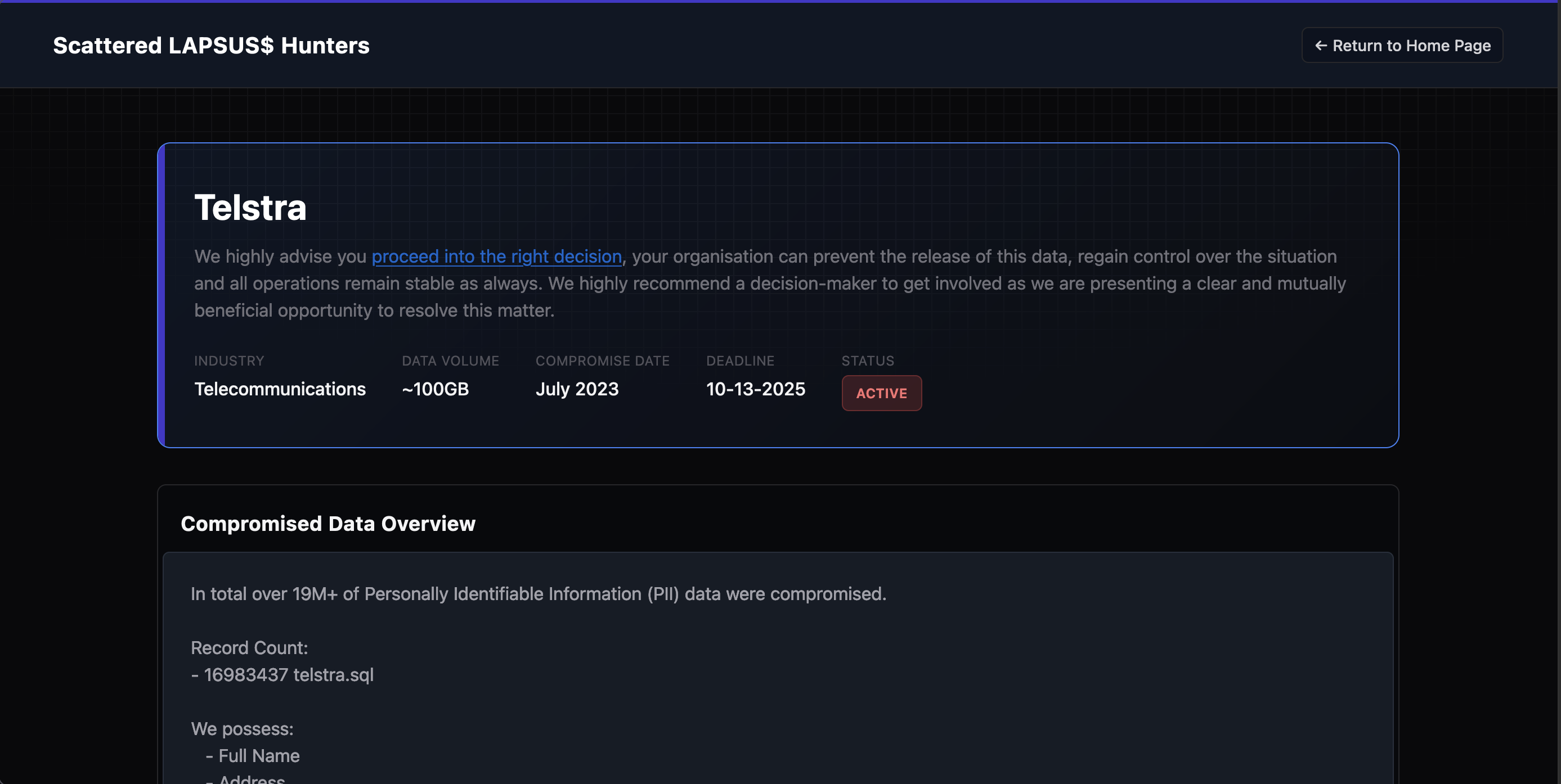Click the Compromised Data Overview heading
Image resolution: width=1561 pixels, height=784 pixels.
(x=328, y=524)
